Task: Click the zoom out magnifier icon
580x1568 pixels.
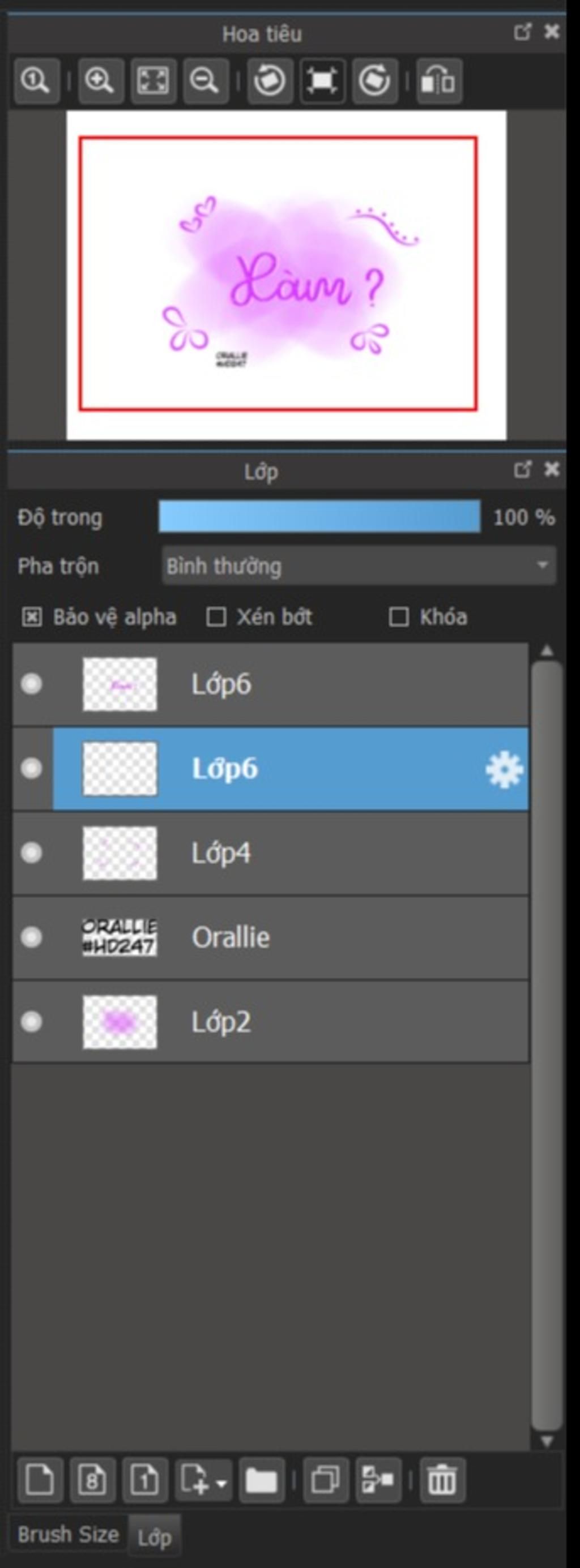Action: 205,81
